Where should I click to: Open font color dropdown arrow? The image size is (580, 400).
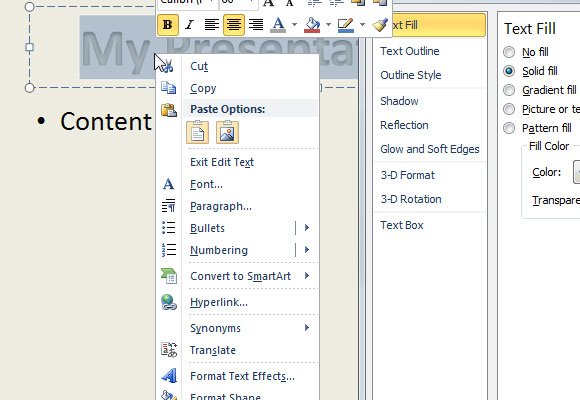point(294,25)
